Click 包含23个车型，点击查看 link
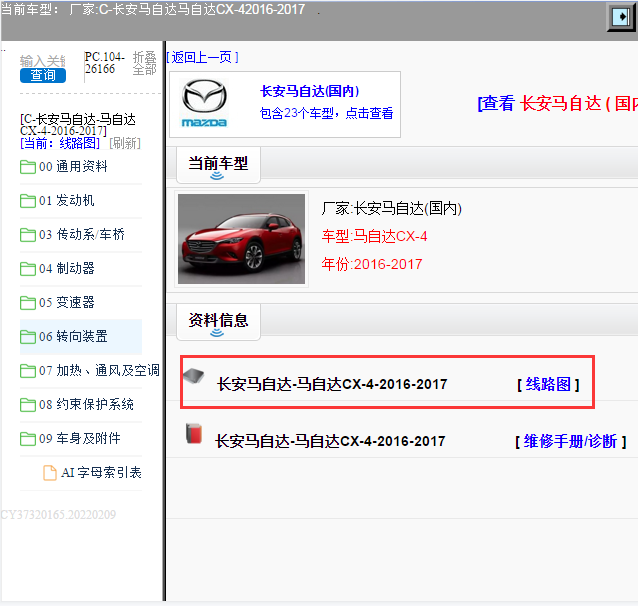This screenshot has width=638, height=606. [x=326, y=113]
